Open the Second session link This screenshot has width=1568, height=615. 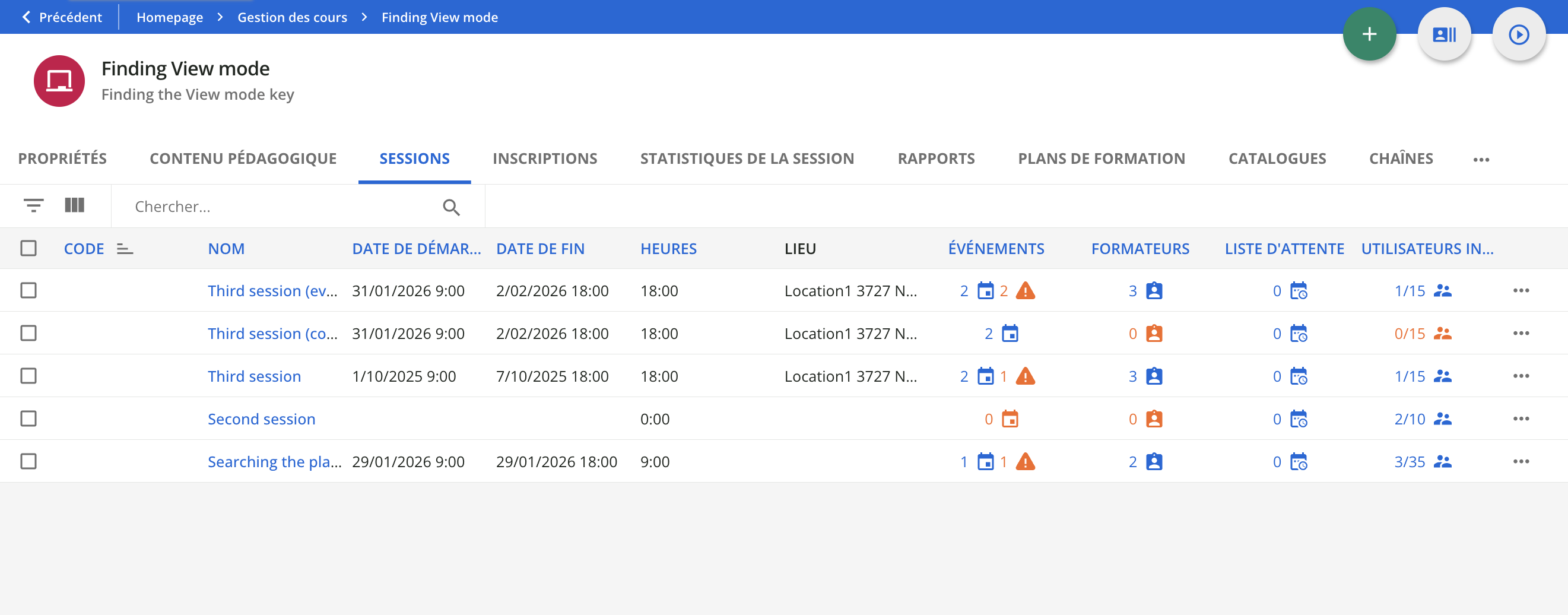point(261,419)
